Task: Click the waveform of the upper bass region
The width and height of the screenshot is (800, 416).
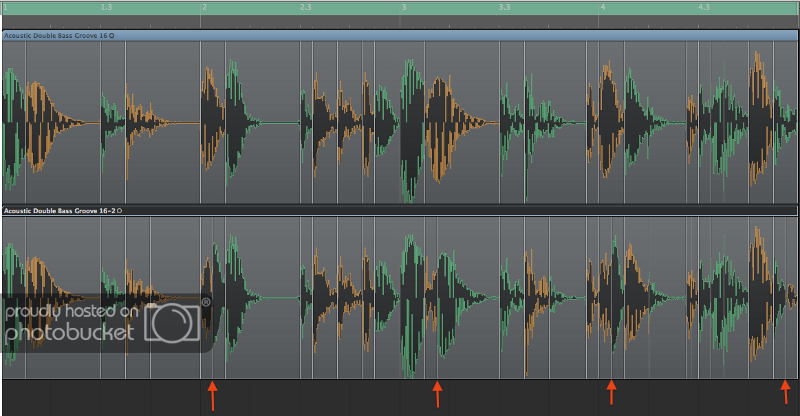Action: (399, 123)
